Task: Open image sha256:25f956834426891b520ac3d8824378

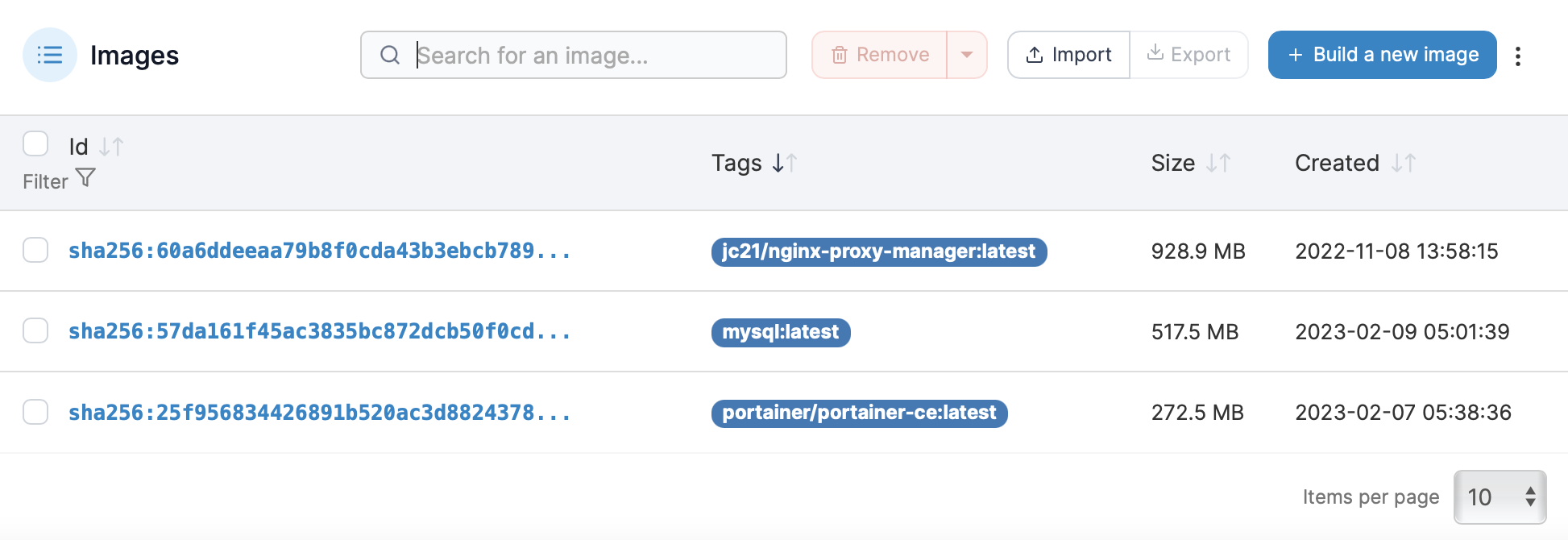Action: click(320, 413)
